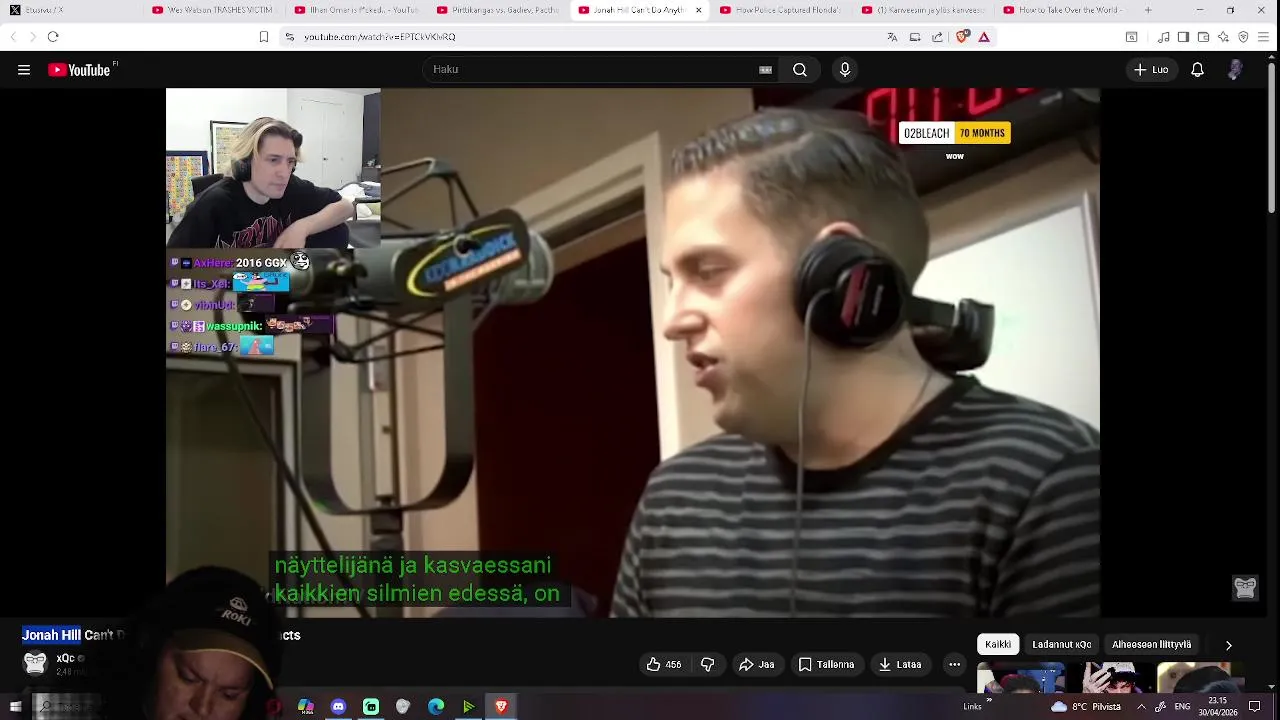Bookmark this page
1280x720 pixels.
264,37
